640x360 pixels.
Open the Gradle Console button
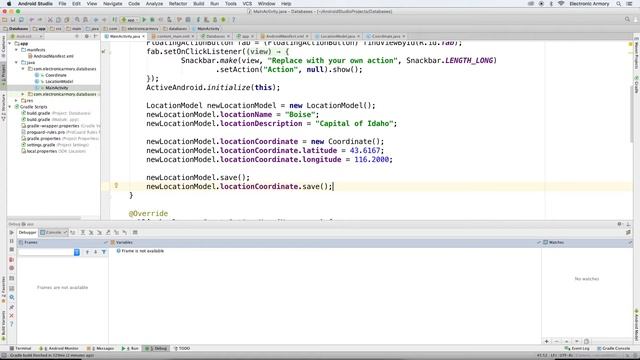point(613,349)
